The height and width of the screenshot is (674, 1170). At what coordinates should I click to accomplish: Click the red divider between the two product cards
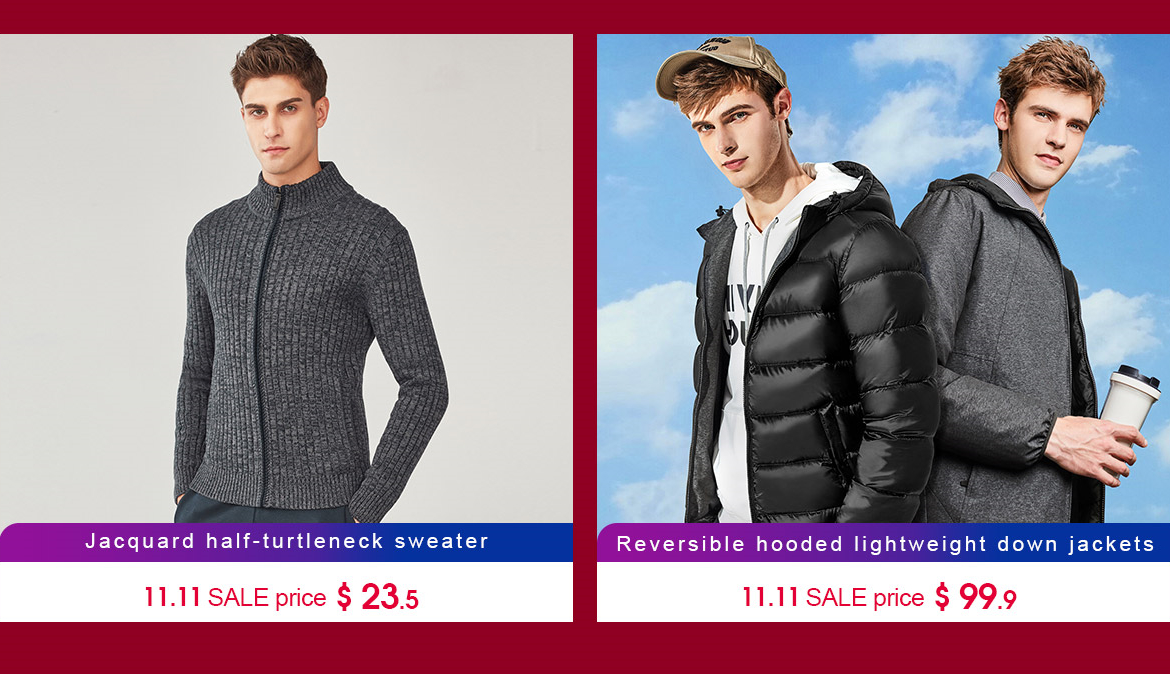coord(585,328)
